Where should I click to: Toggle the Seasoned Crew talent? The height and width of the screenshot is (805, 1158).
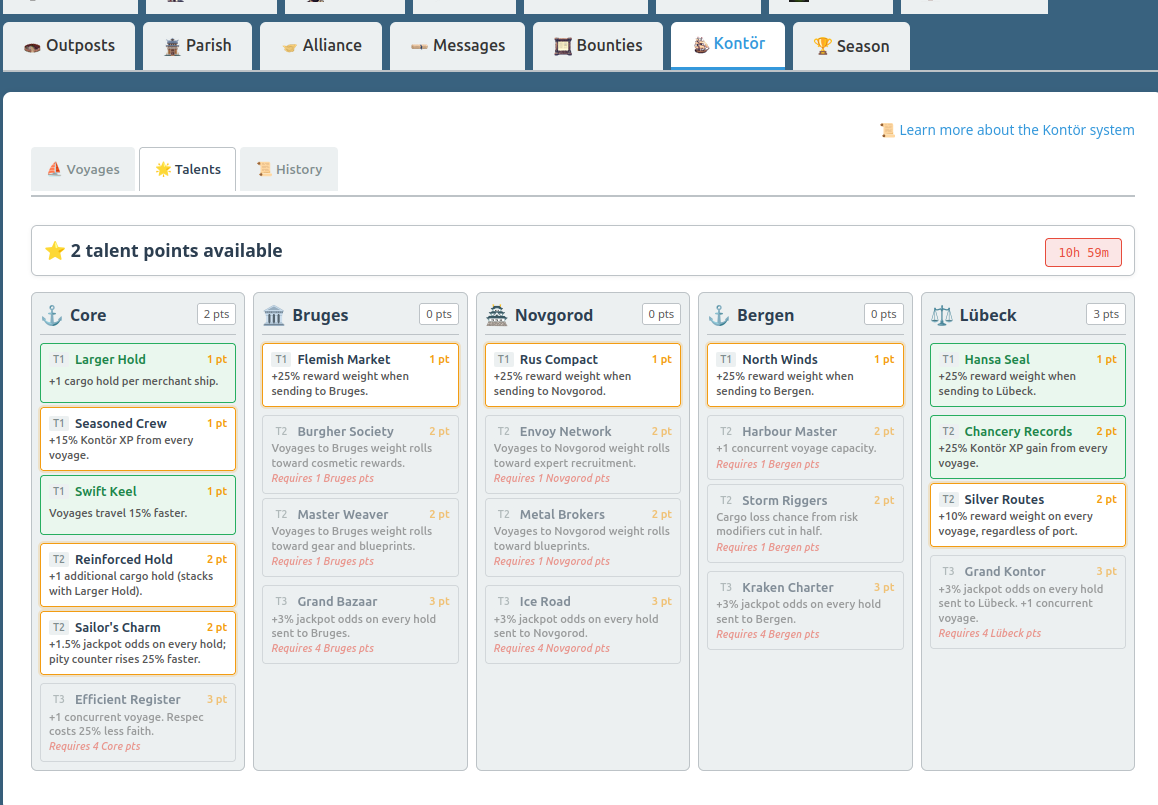coord(138,439)
